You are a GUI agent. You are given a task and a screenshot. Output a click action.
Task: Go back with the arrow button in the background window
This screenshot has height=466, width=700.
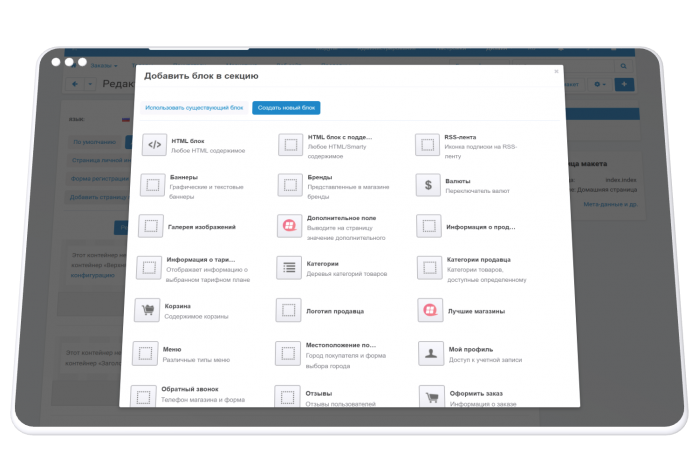pyautogui.click(x=75, y=84)
